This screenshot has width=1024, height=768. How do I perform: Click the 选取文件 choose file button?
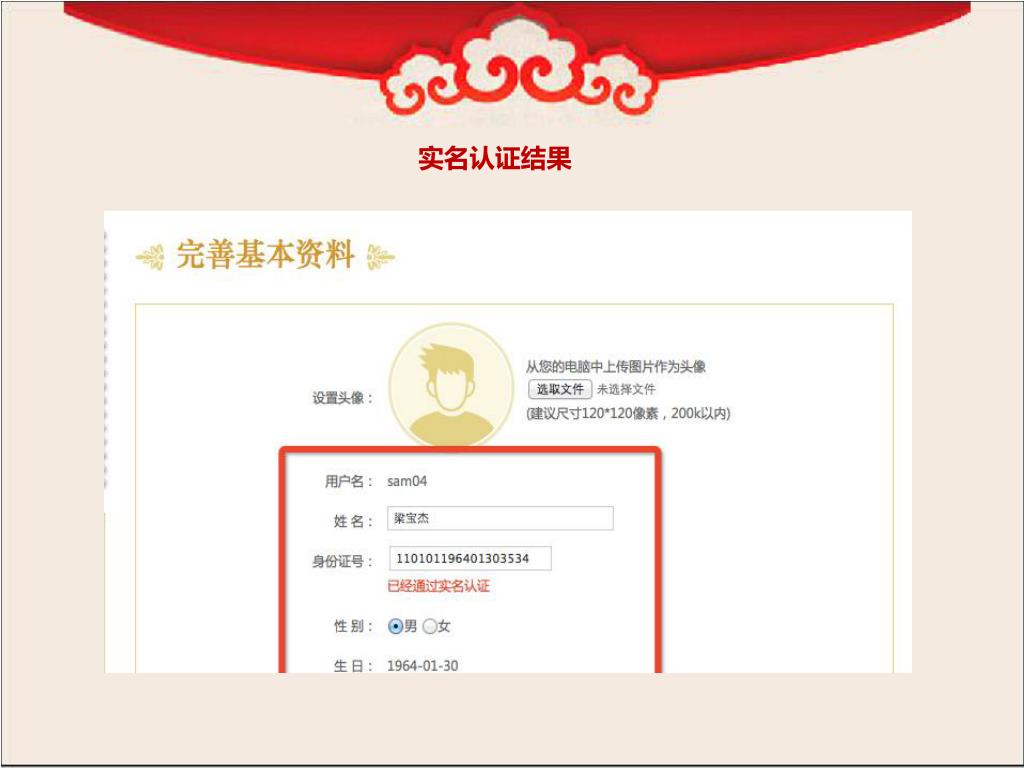pyautogui.click(x=560, y=389)
